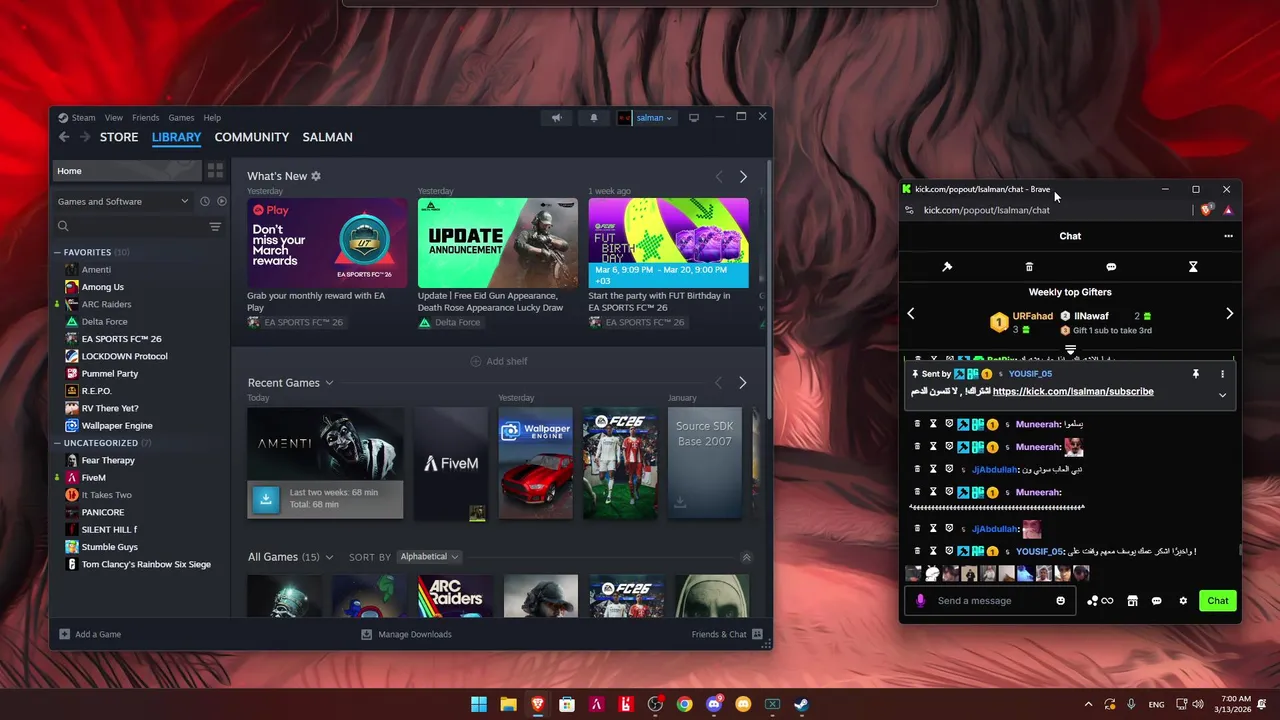The image size is (1280, 720).
Task: Show next What's New items arrow
Action: (x=743, y=176)
